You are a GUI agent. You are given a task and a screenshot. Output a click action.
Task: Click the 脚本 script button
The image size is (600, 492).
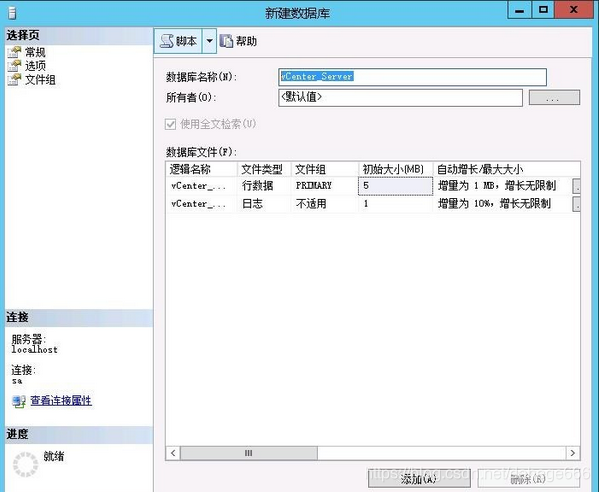[178, 41]
